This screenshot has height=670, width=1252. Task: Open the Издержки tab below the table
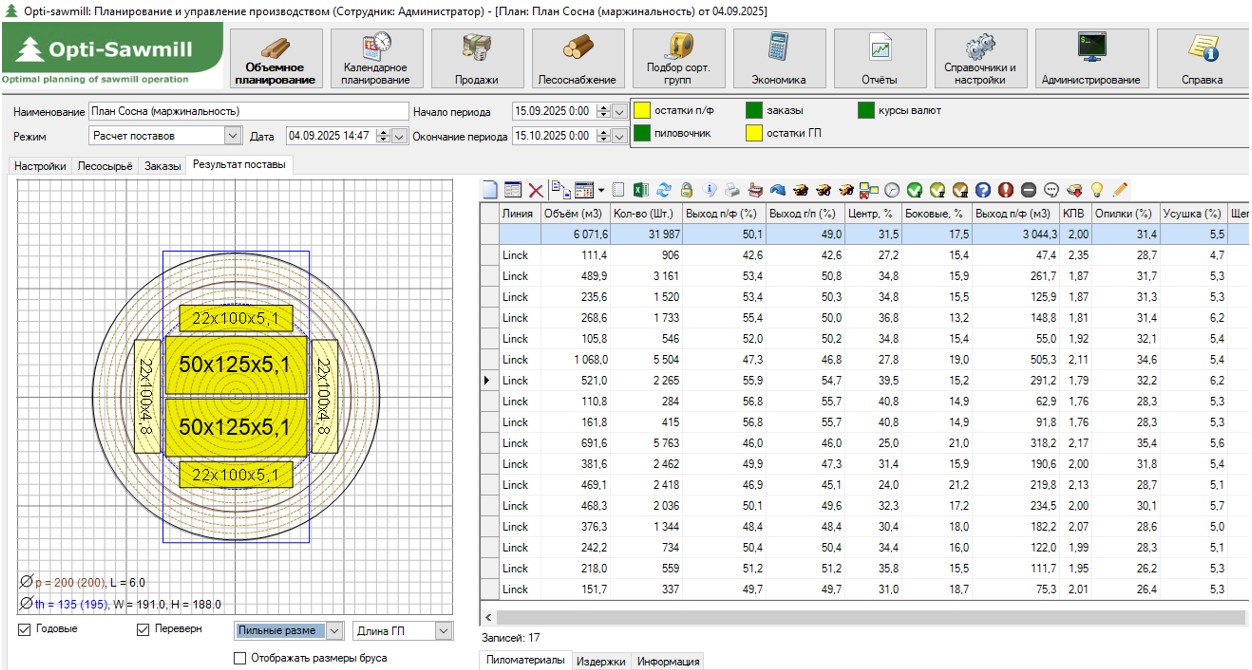tap(601, 661)
